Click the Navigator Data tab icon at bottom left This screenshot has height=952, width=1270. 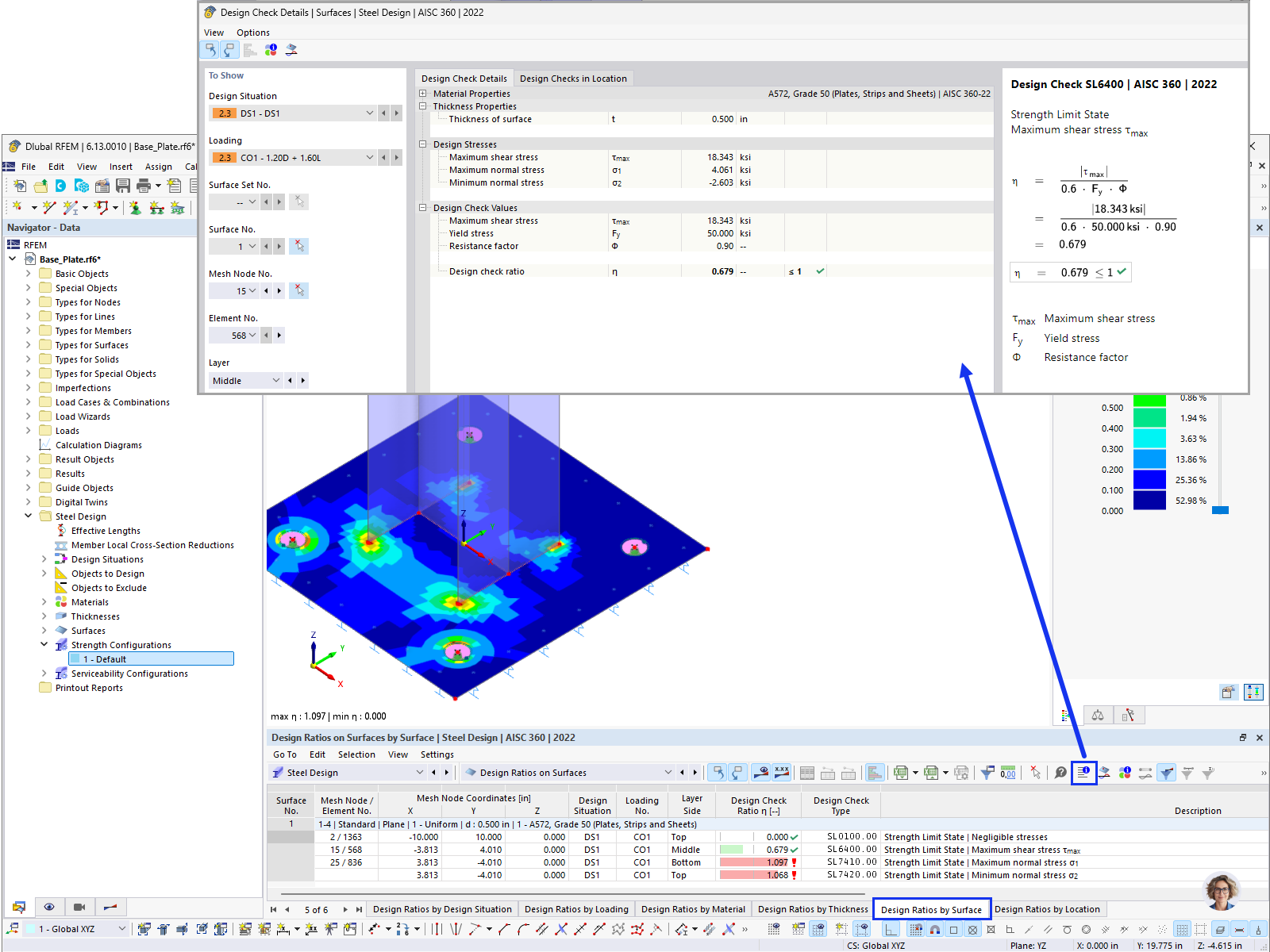(18, 907)
